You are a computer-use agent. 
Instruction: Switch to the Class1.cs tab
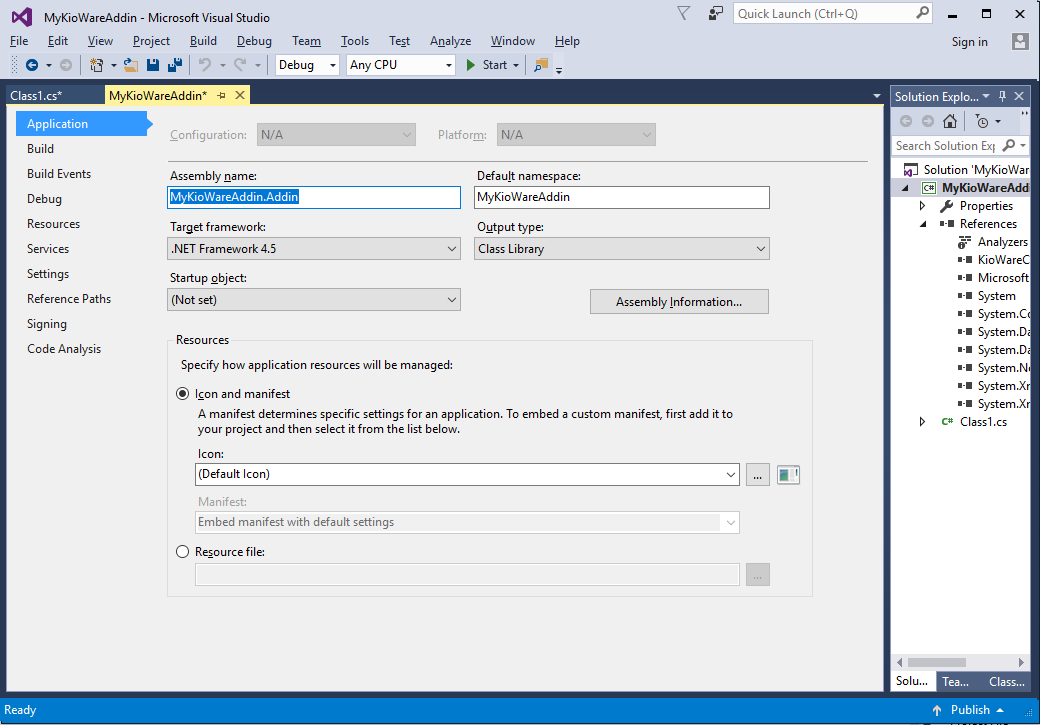point(36,96)
